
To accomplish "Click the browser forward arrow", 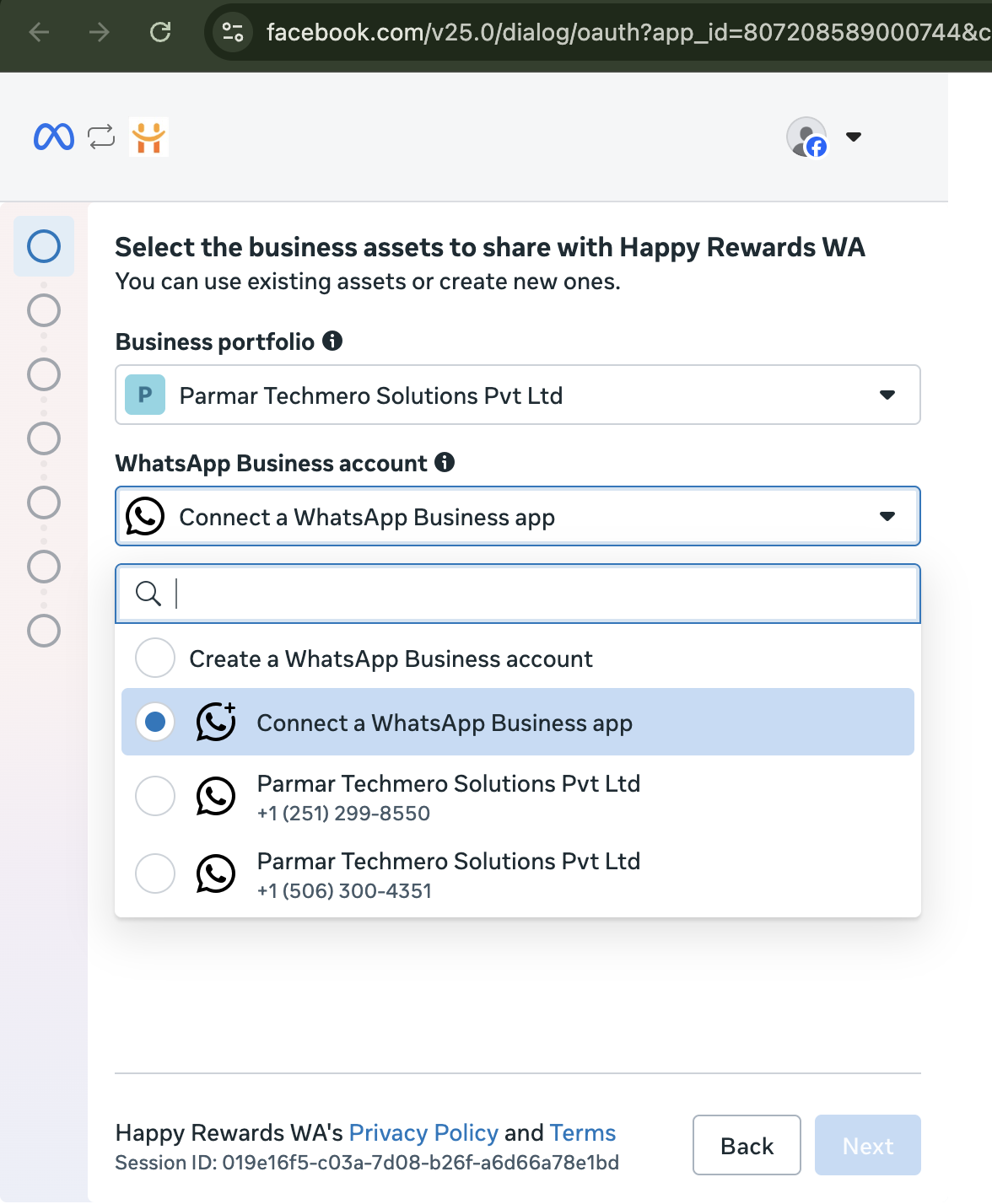I will [x=100, y=32].
